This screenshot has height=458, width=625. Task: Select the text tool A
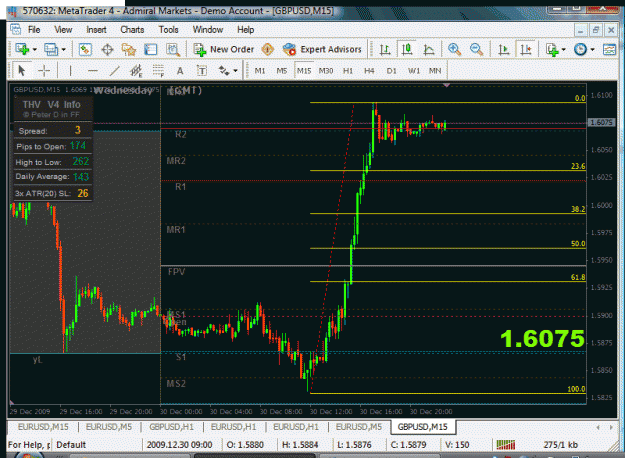pyautogui.click(x=180, y=71)
